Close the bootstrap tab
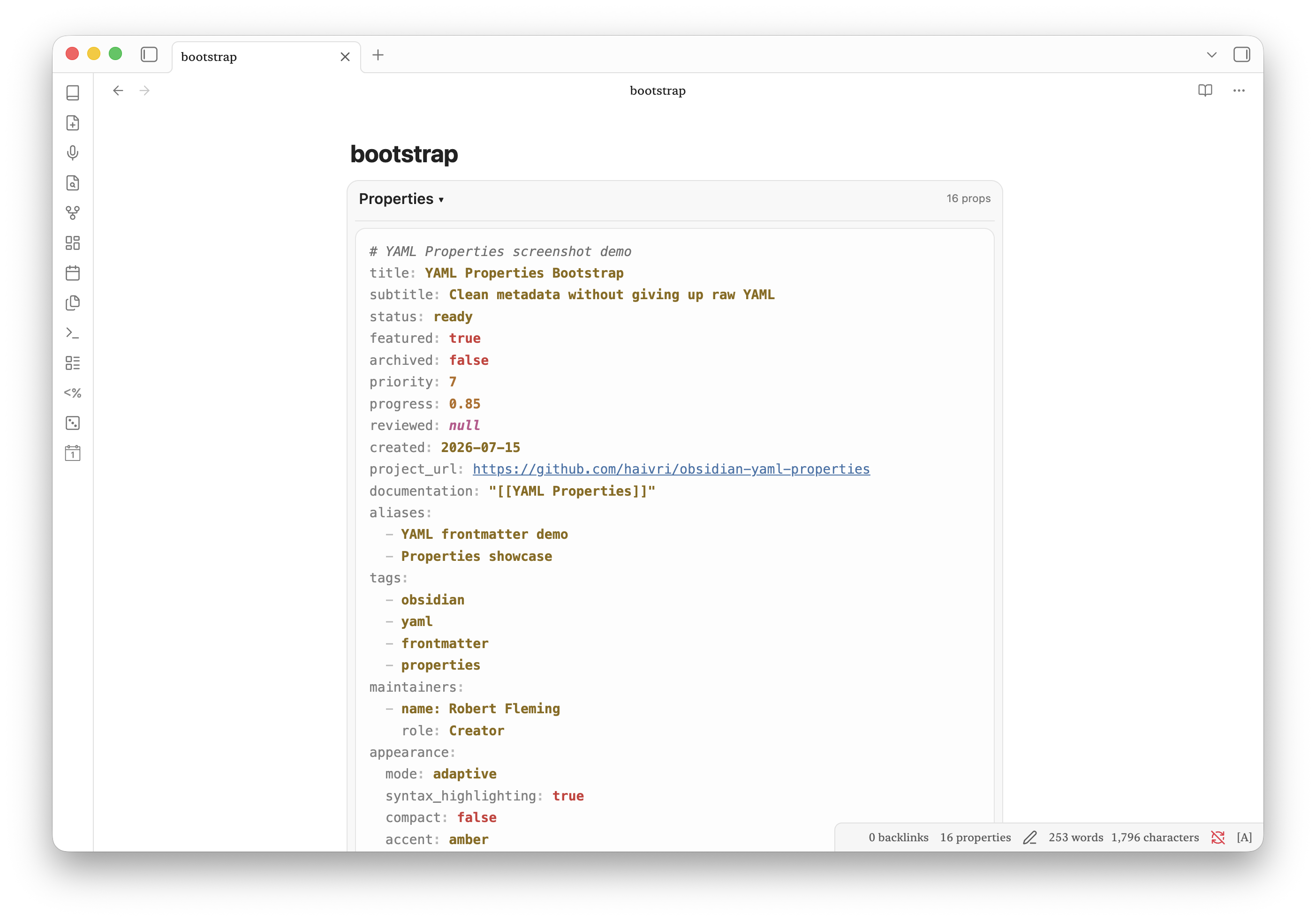Viewport: 1316px width, 921px height. pyautogui.click(x=345, y=57)
